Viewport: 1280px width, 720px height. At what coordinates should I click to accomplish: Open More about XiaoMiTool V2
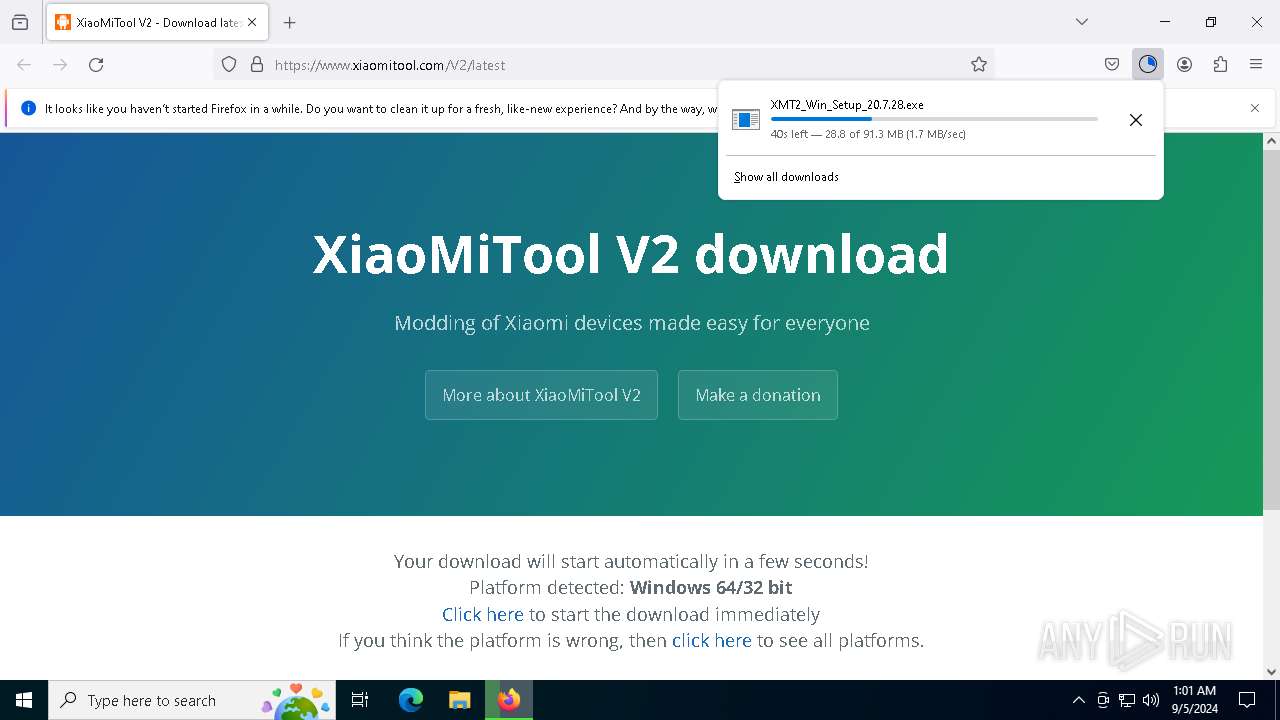pyautogui.click(x=541, y=395)
